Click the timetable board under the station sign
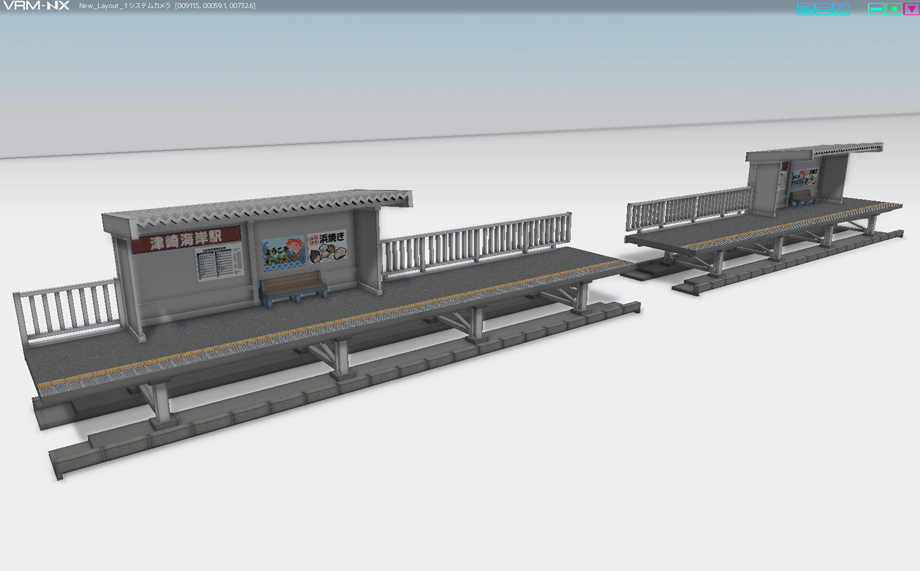Image resolution: width=920 pixels, height=571 pixels. coord(219,263)
